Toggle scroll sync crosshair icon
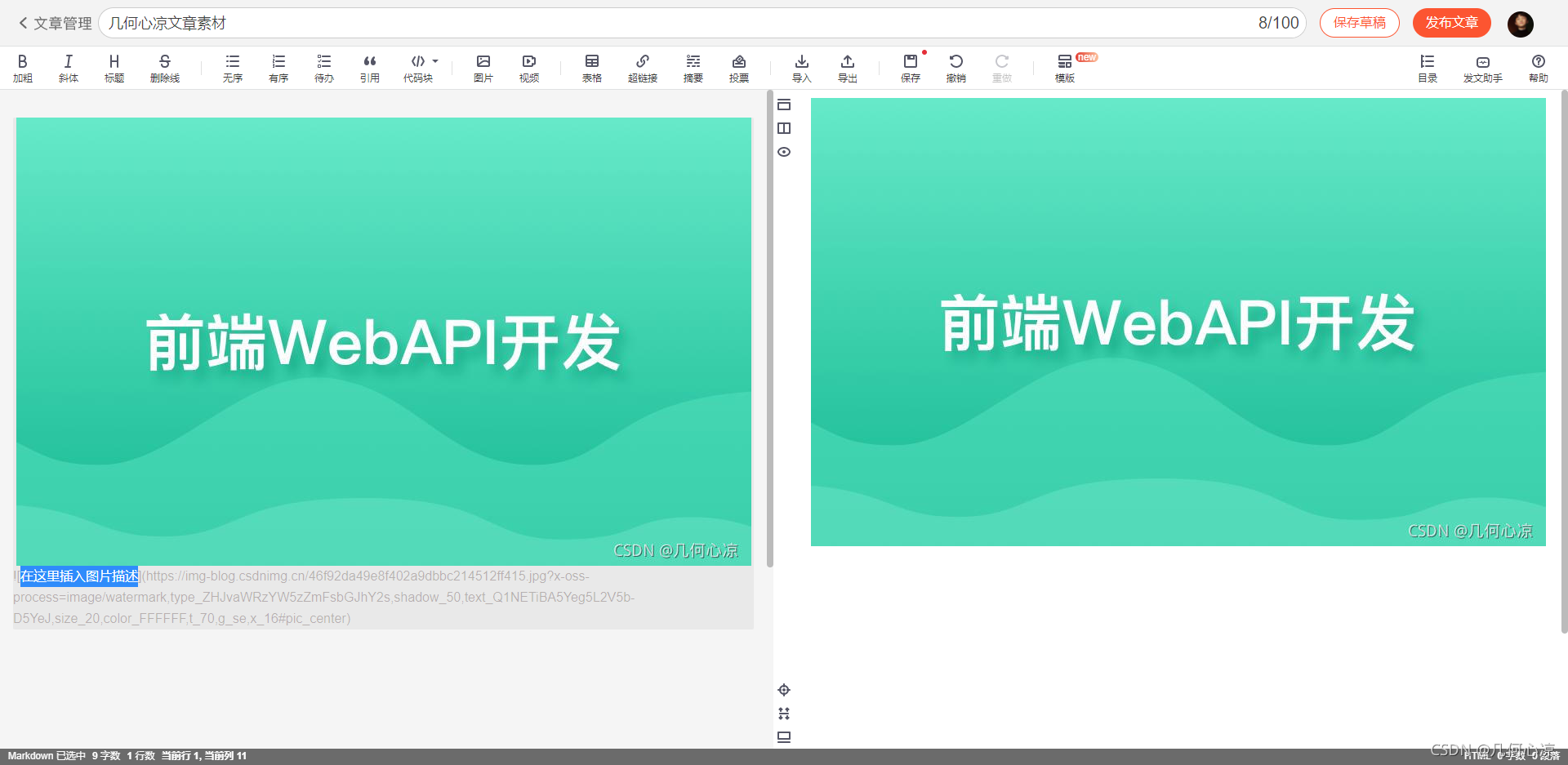This screenshot has width=1568, height=765. 784,690
